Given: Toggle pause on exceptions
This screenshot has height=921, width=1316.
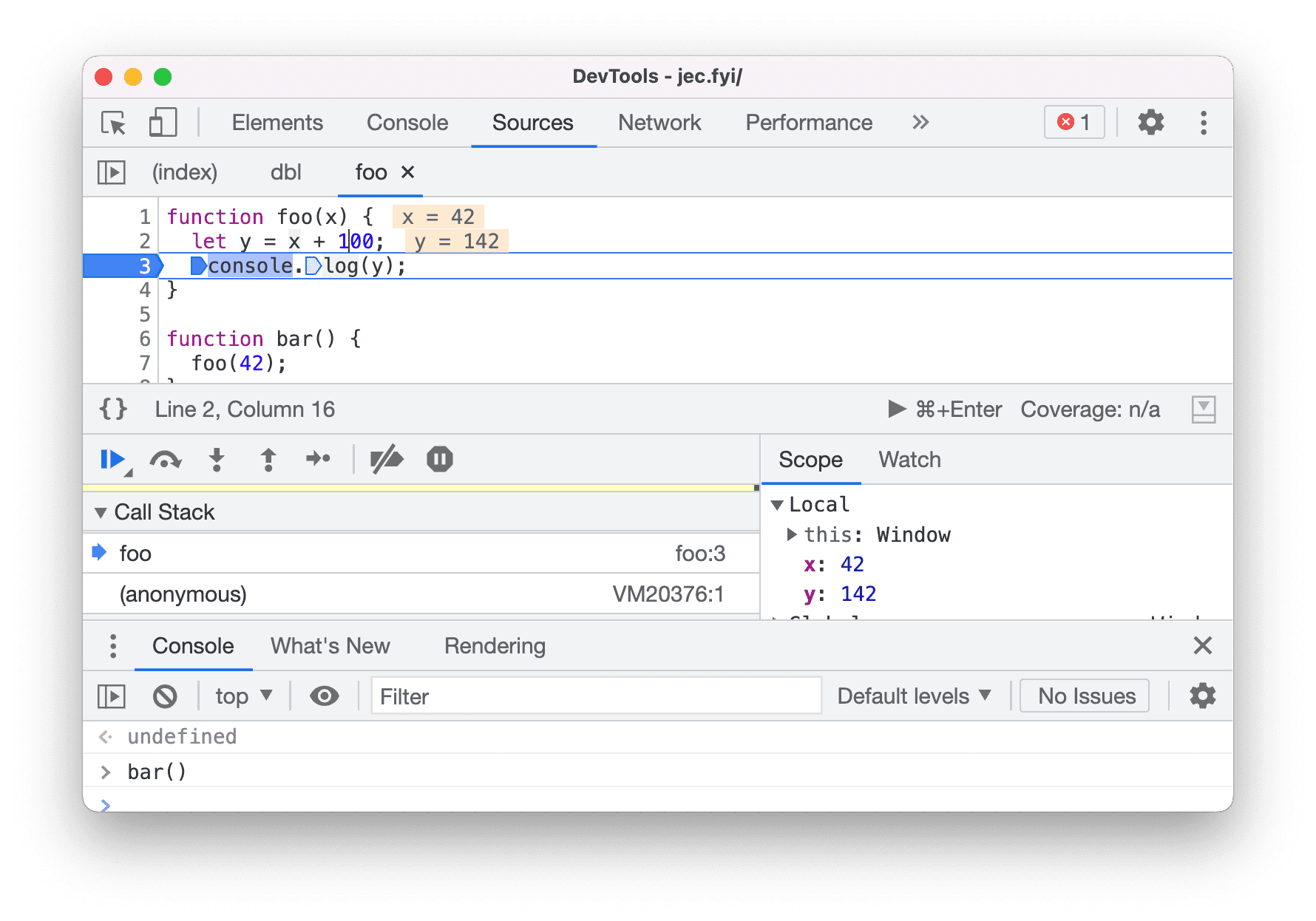Looking at the screenshot, I should click(440, 459).
